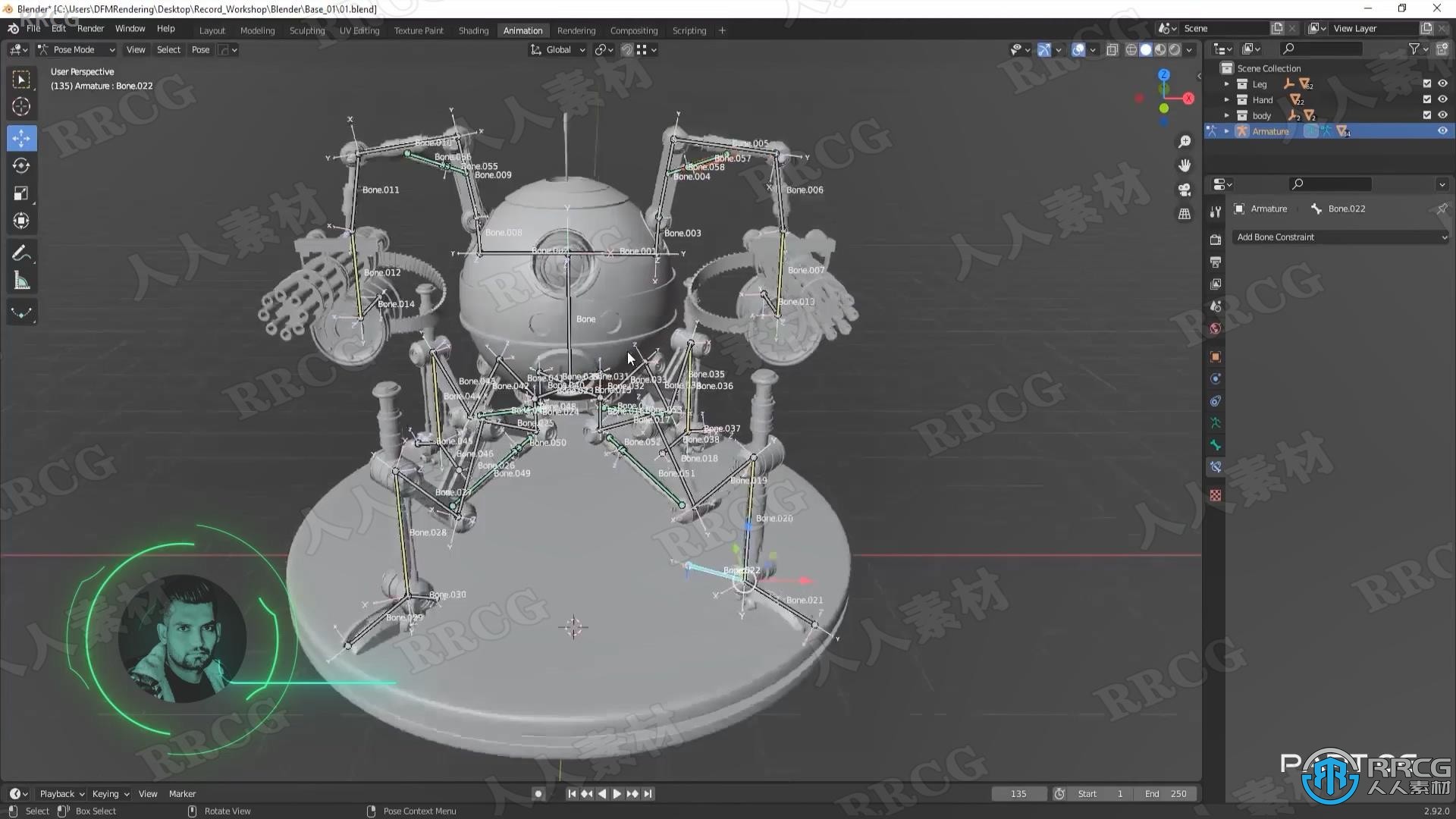This screenshot has height=819, width=1456.
Task: Pin the properties editor context
Action: point(1442,209)
